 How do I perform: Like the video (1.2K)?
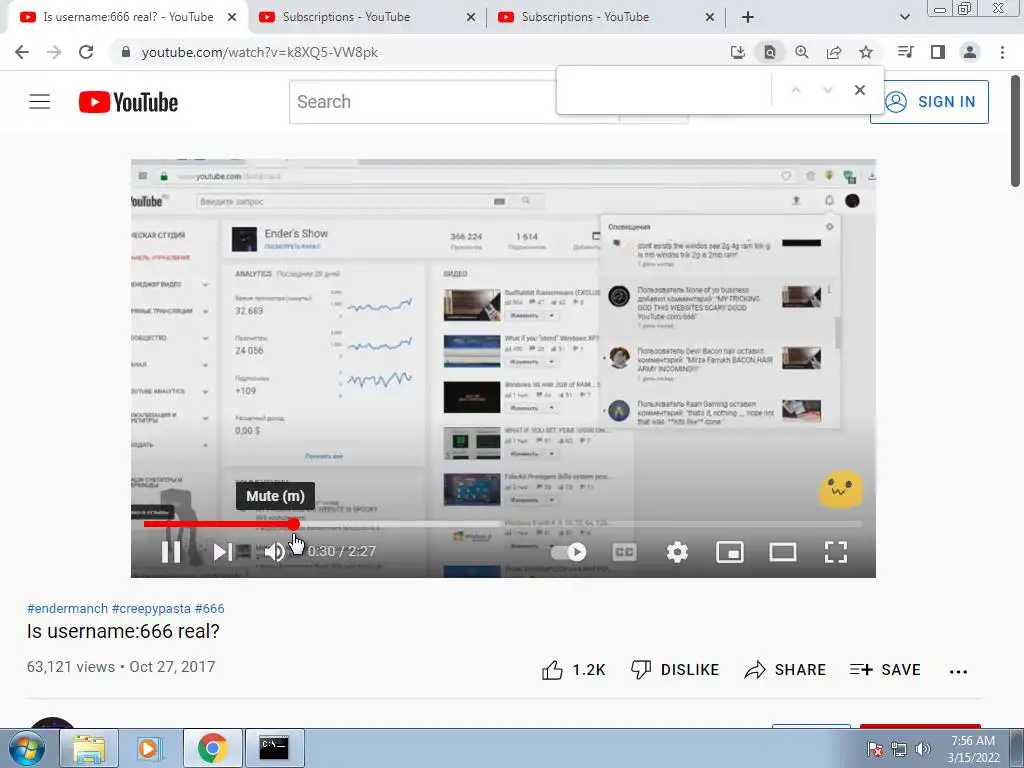573,670
